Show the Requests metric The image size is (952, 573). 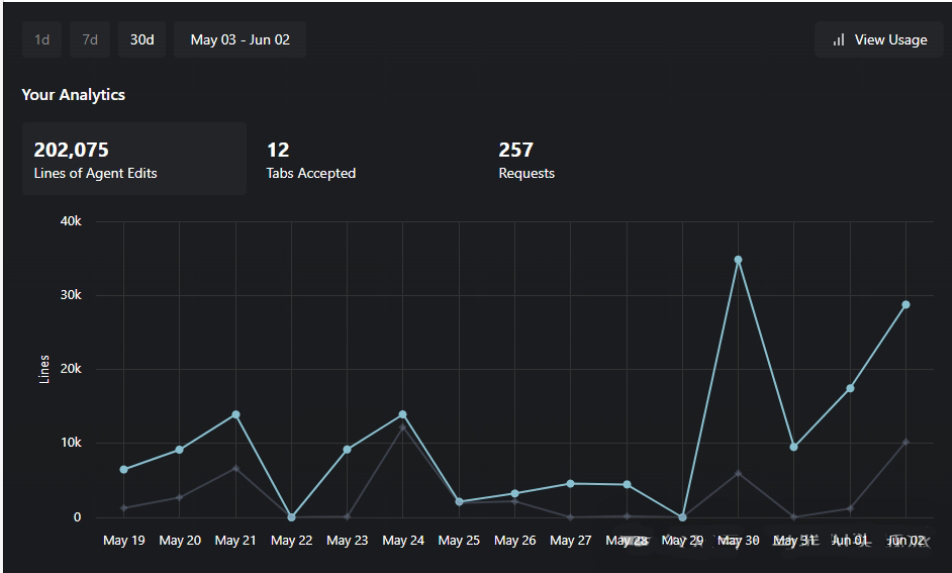(526, 159)
